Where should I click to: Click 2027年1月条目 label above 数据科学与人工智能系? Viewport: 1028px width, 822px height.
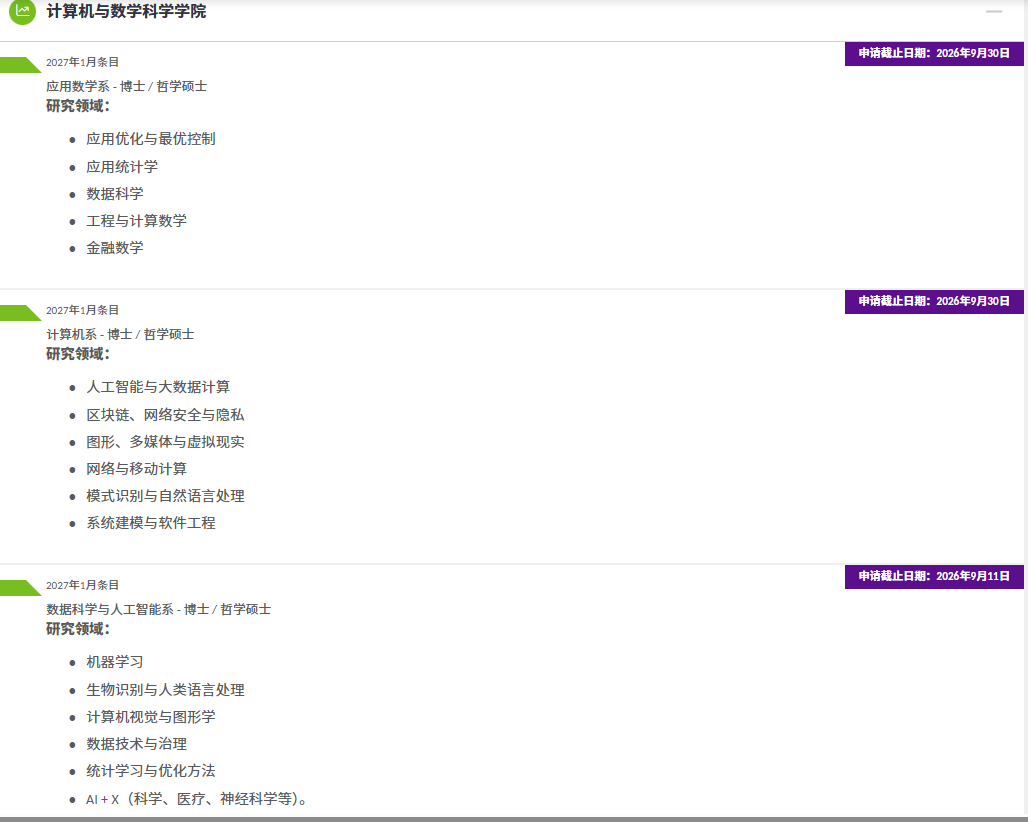pos(83,585)
